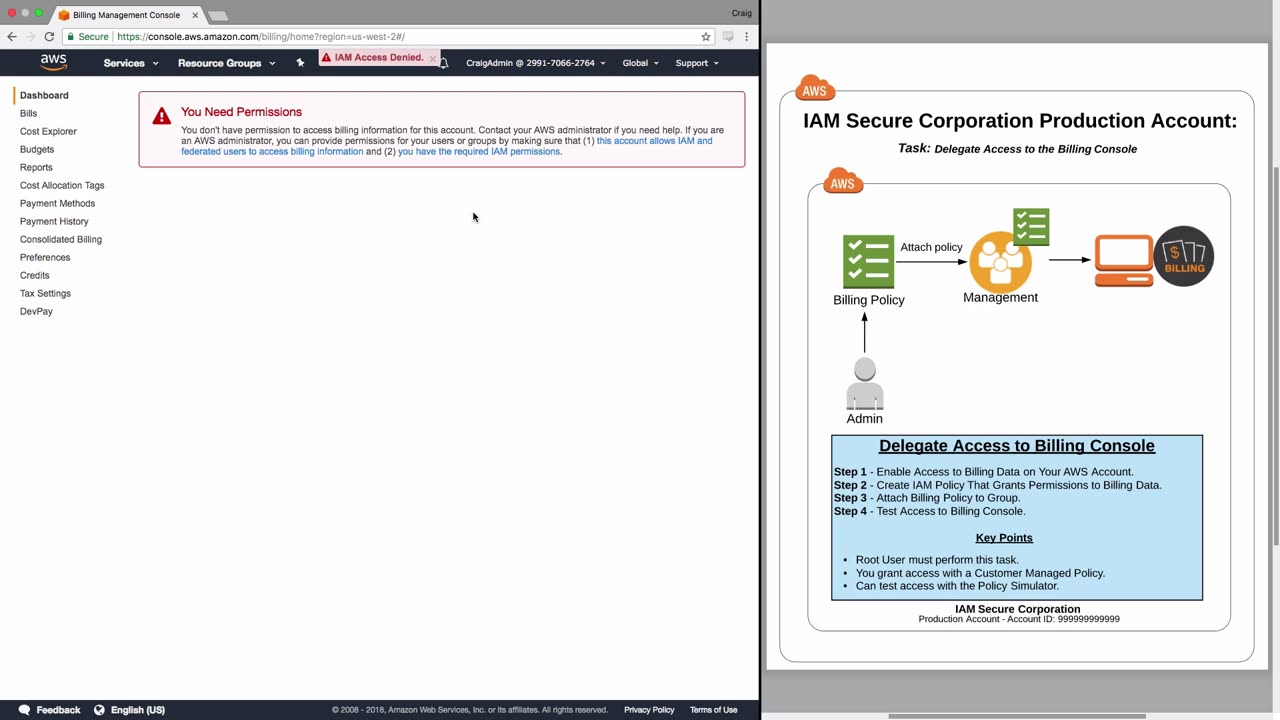Viewport: 1280px width, 720px height.
Task: Click the slide's vertical scrollbar
Action: (1275, 355)
